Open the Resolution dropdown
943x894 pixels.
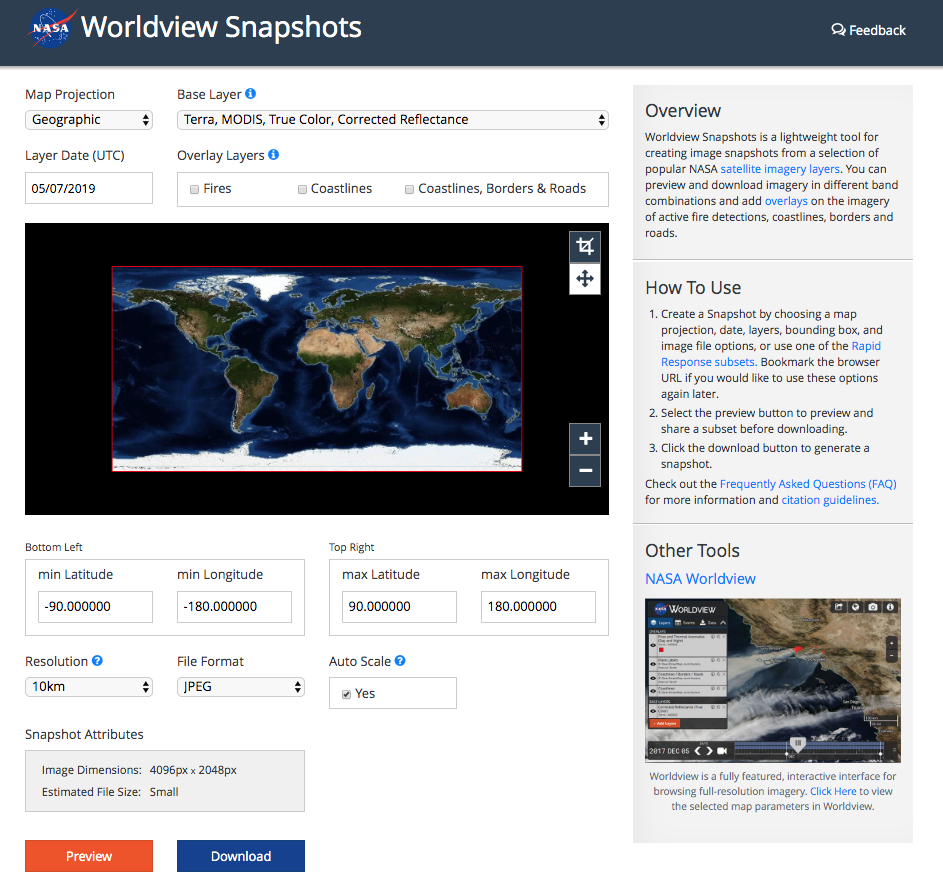point(89,687)
